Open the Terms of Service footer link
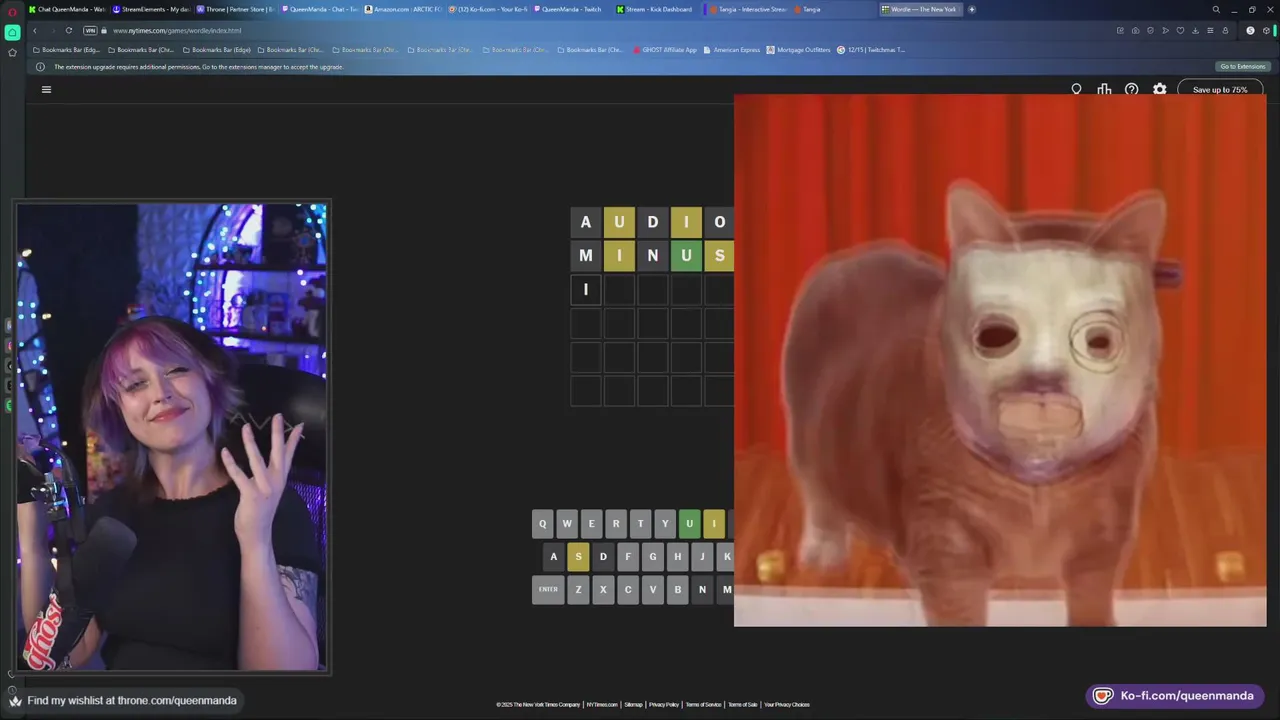 click(x=704, y=705)
